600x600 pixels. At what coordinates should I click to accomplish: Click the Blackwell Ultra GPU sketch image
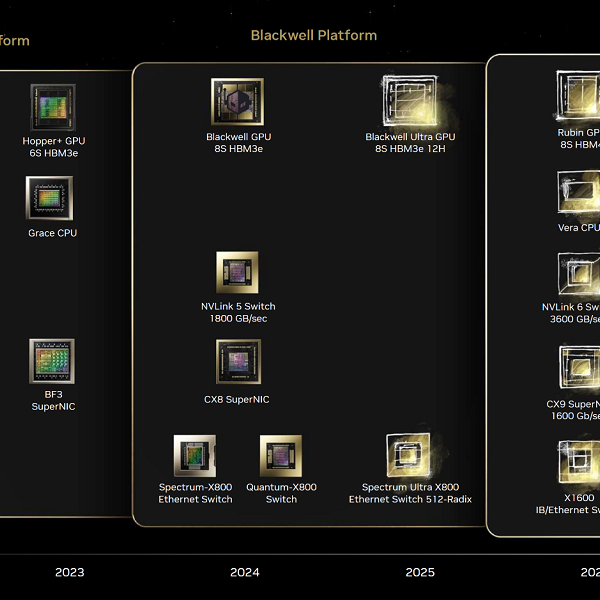click(410, 101)
